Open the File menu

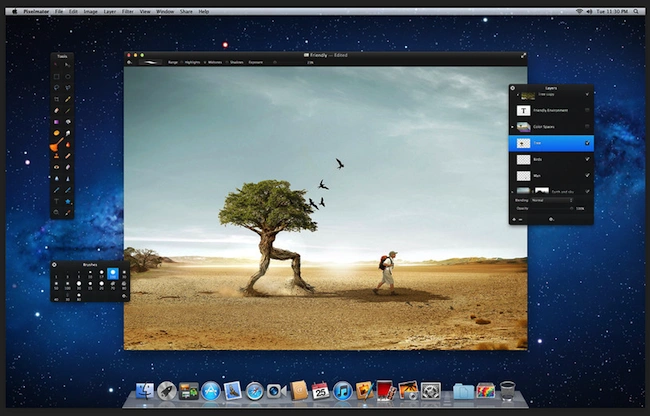click(x=59, y=12)
